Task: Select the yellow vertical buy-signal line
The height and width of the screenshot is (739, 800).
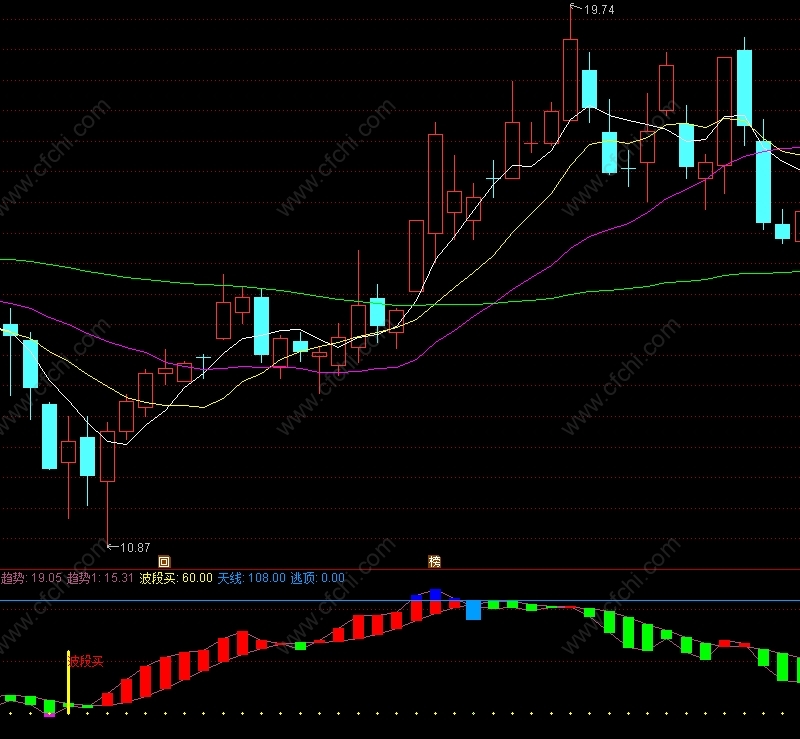Action: (x=68, y=682)
